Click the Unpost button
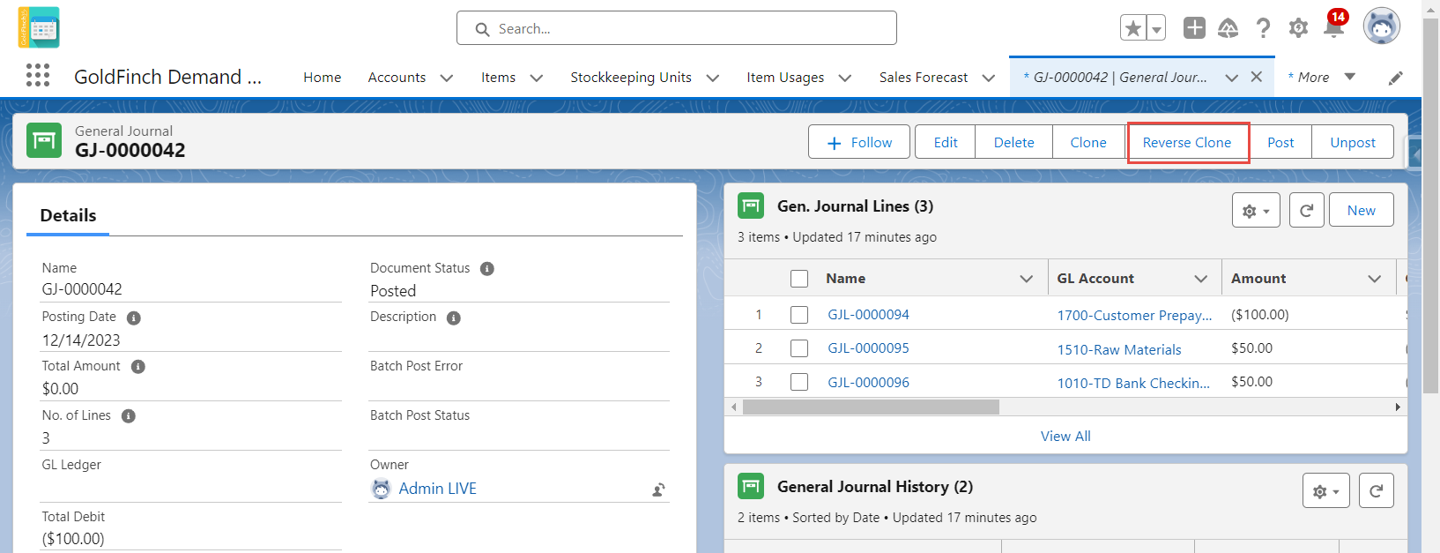Screen dimensions: 1440x553 click(1353, 142)
